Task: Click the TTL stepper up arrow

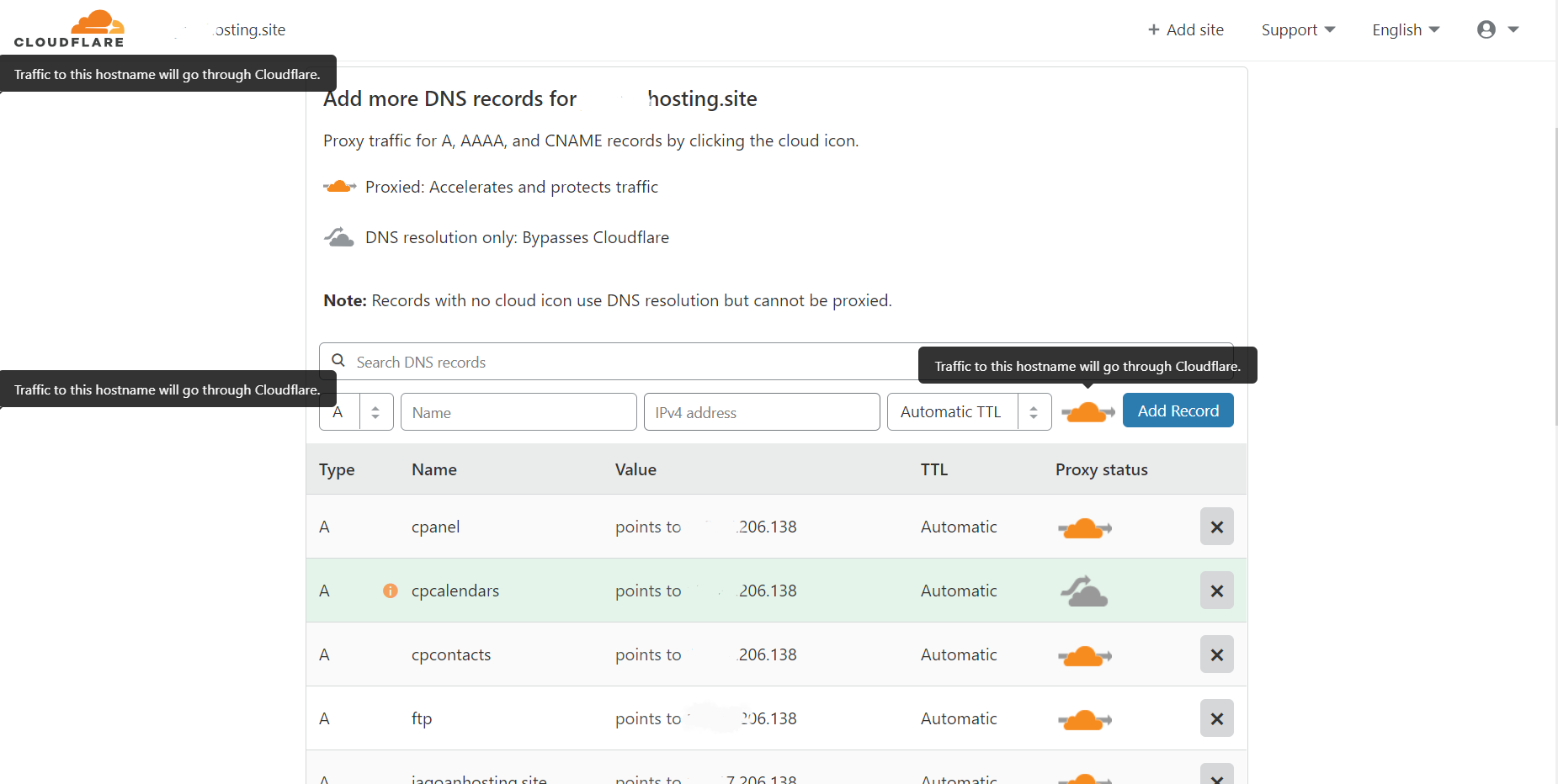Action: (x=1034, y=406)
